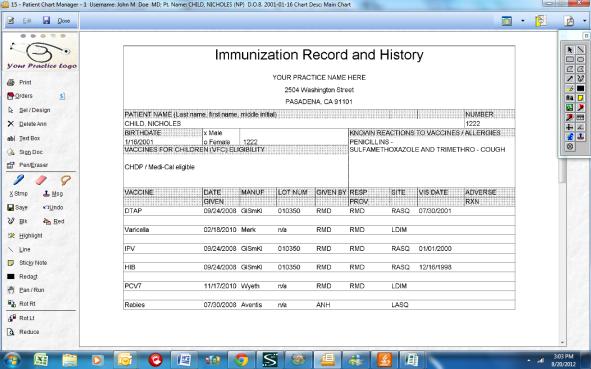This screenshot has height=369, width=591.
Task: Open Google Chrome from the taskbar
Action: coord(241,360)
